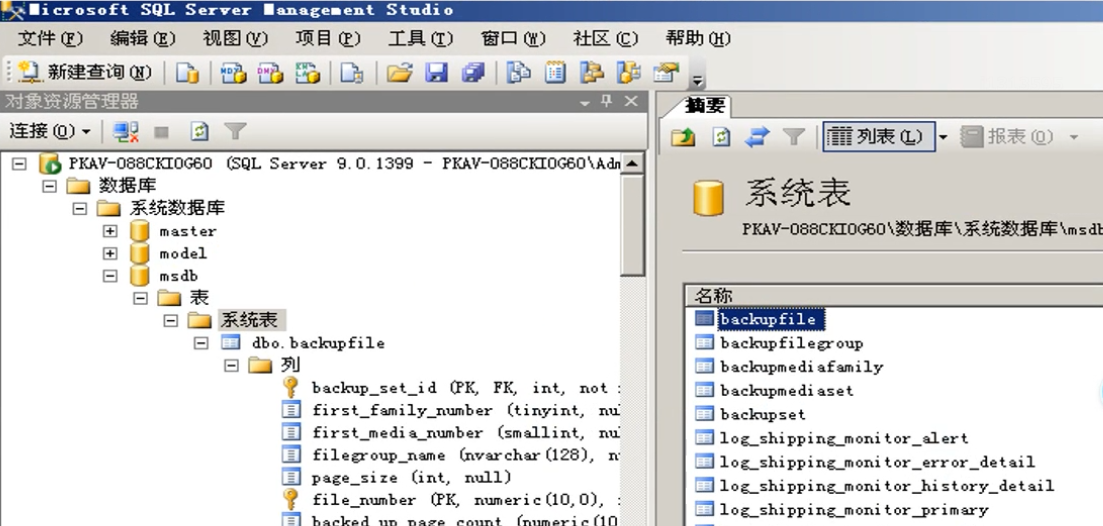Viewport: 1103px width, 526px height.
Task: Open the 文件(F) menu
Action: click(50, 38)
